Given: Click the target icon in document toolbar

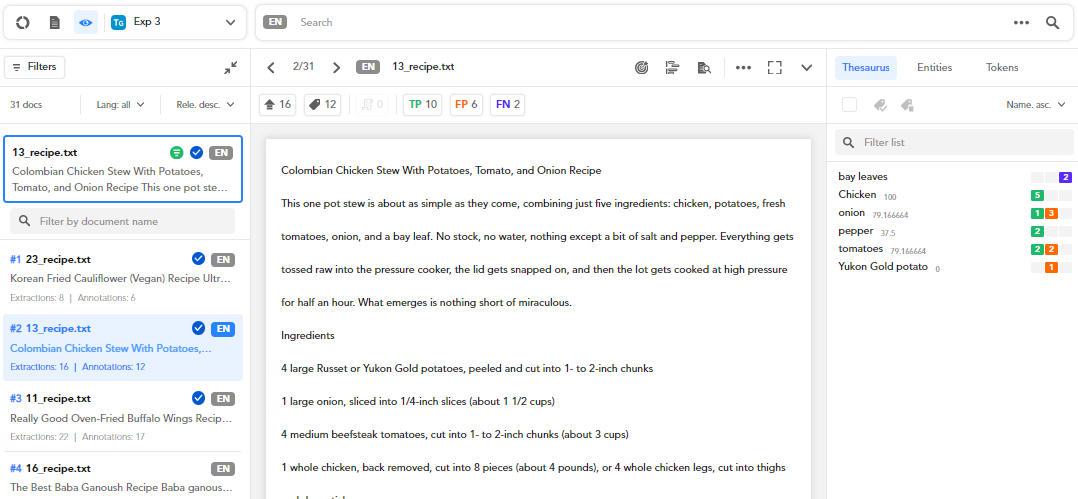Looking at the screenshot, I should pyautogui.click(x=642, y=68).
